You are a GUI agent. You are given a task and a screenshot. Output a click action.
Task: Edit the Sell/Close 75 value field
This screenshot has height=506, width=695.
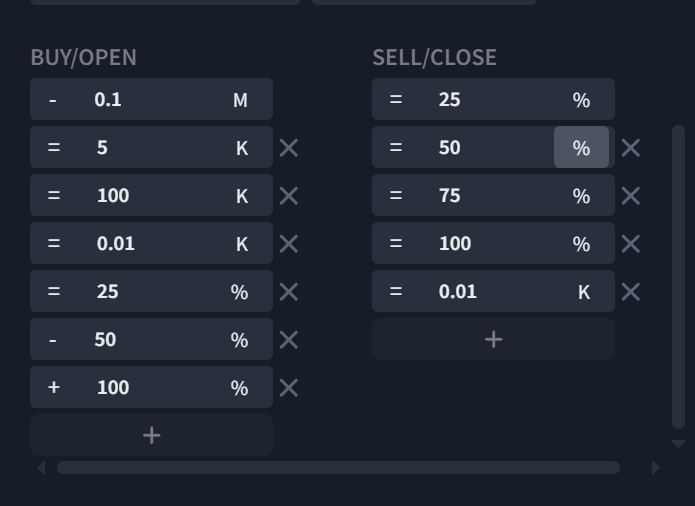(x=490, y=196)
